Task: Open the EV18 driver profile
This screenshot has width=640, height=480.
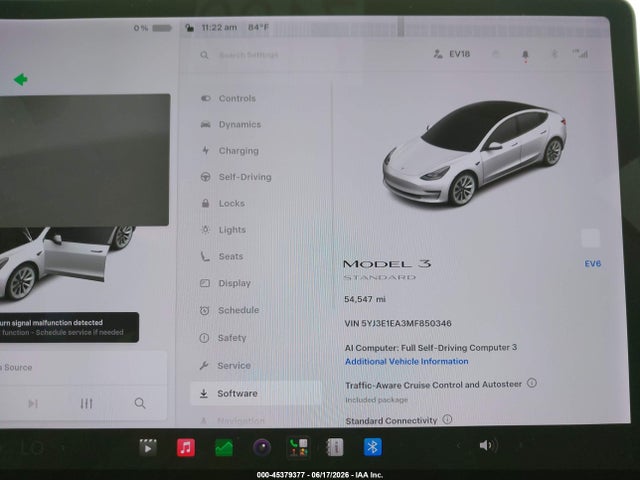Action: click(x=452, y=54)
